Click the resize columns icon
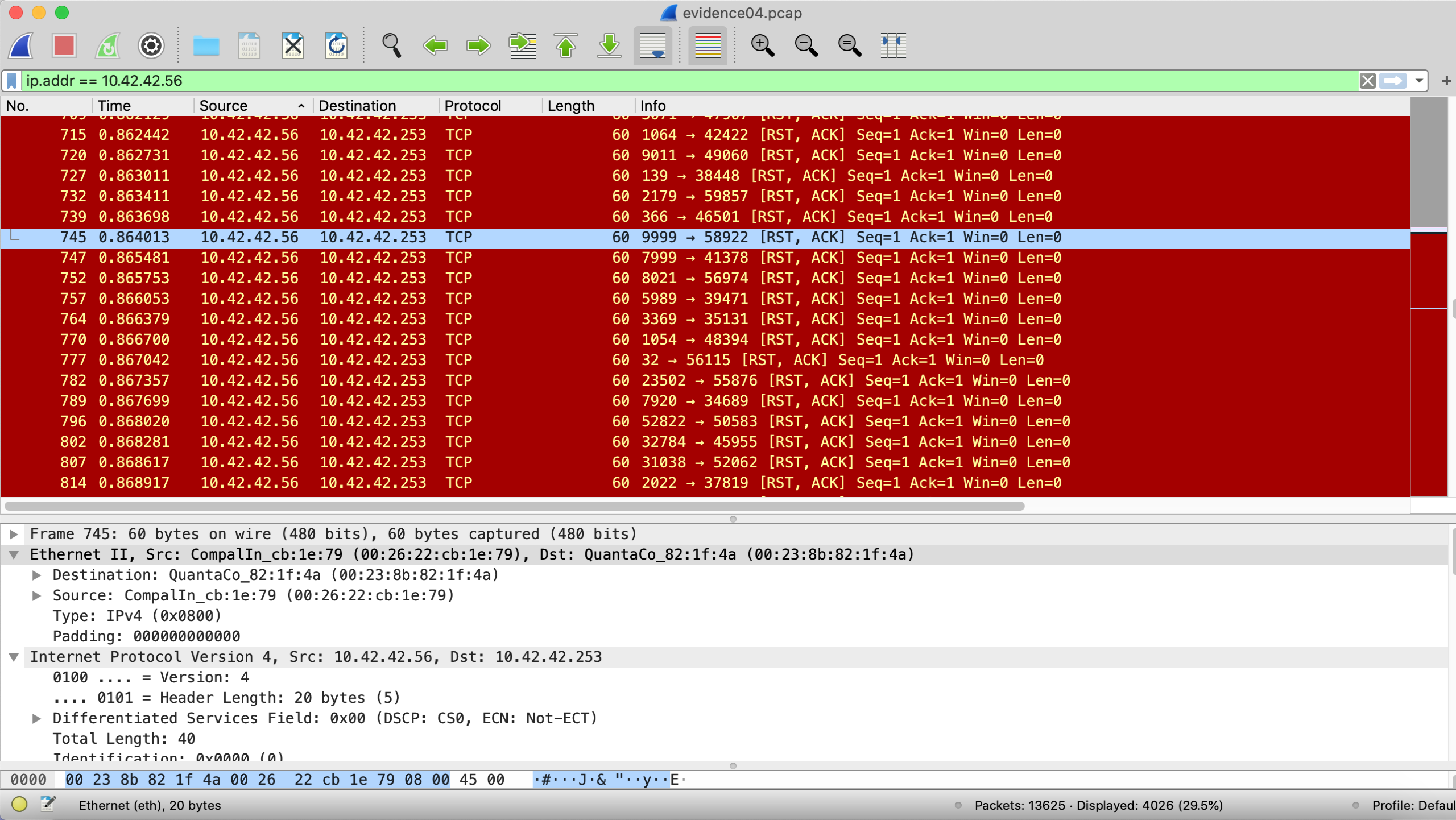The width and height of the screenshot is (1456, 820). (x=893, y=45)
